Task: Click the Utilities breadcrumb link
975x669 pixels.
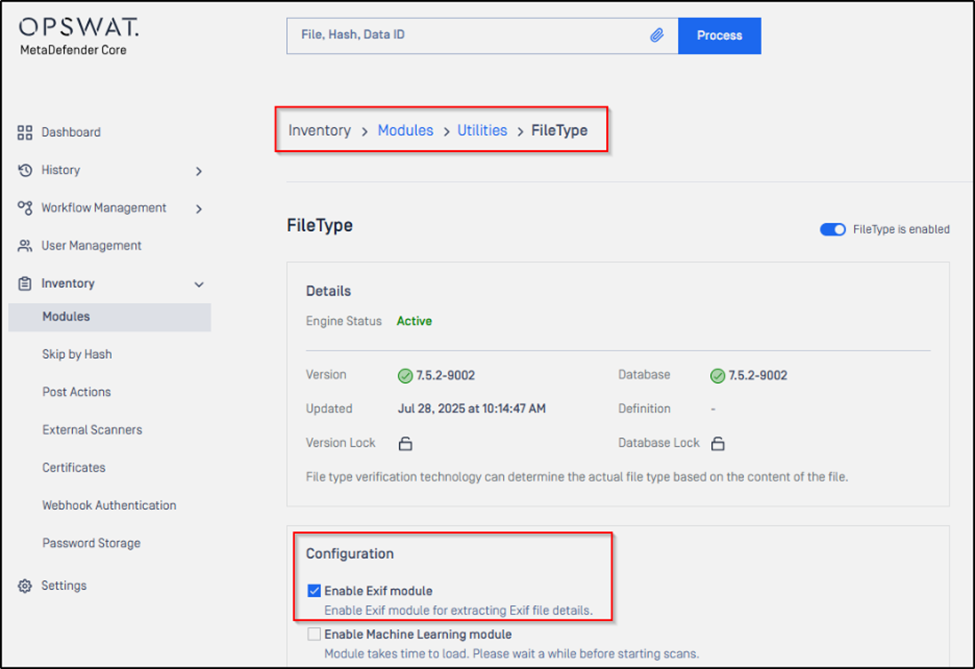Action: [x=483, y=131]
